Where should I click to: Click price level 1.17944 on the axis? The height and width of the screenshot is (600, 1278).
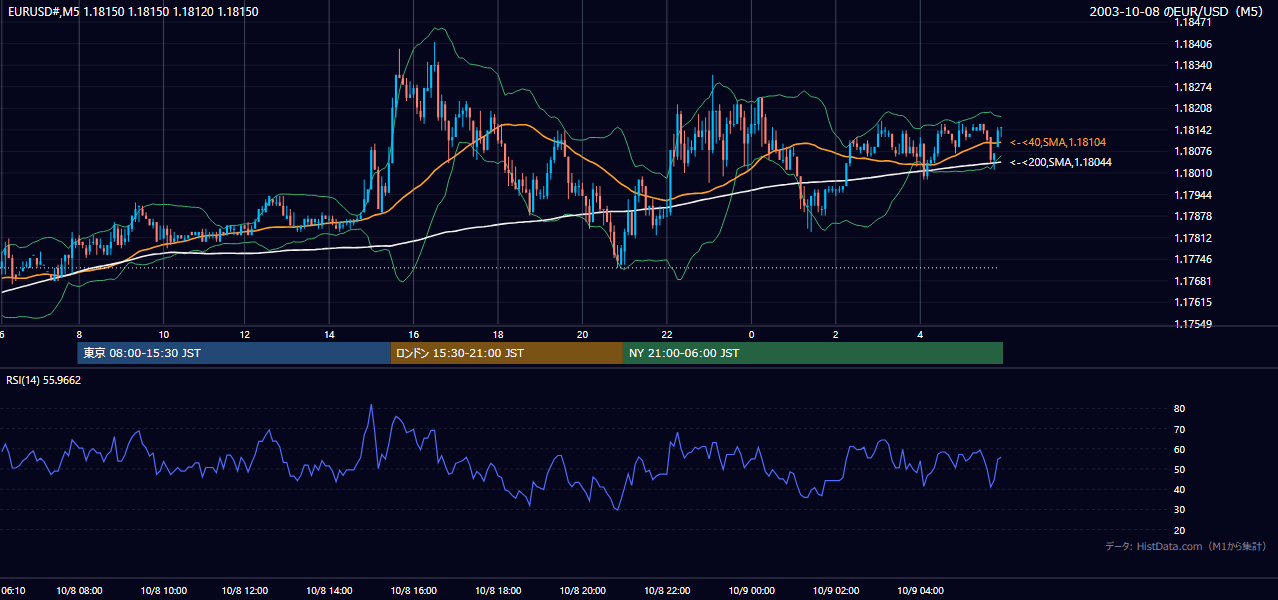1192,195
